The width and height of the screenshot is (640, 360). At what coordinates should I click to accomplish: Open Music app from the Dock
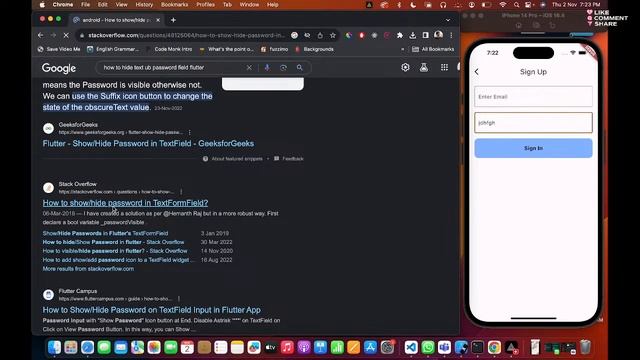click(x=287, y=347)
